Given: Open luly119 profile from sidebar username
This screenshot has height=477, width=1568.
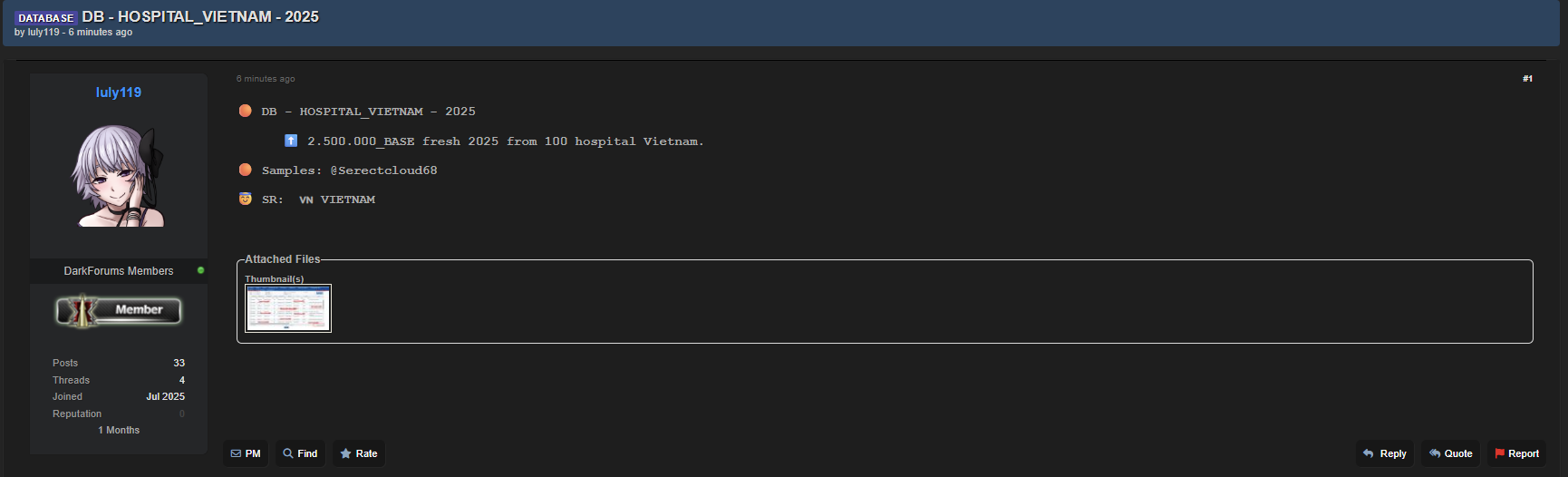Looking at the screenshot, I should [119, 92].
